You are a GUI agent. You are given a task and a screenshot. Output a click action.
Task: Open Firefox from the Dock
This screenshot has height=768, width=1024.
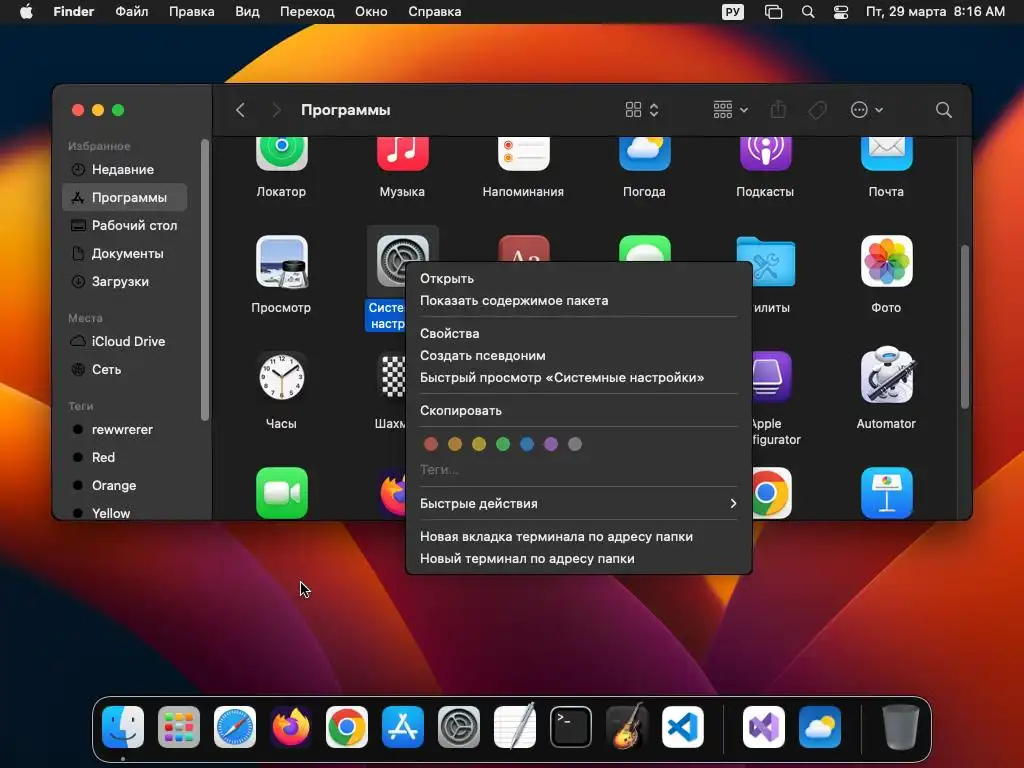click(x=291, y=727)
